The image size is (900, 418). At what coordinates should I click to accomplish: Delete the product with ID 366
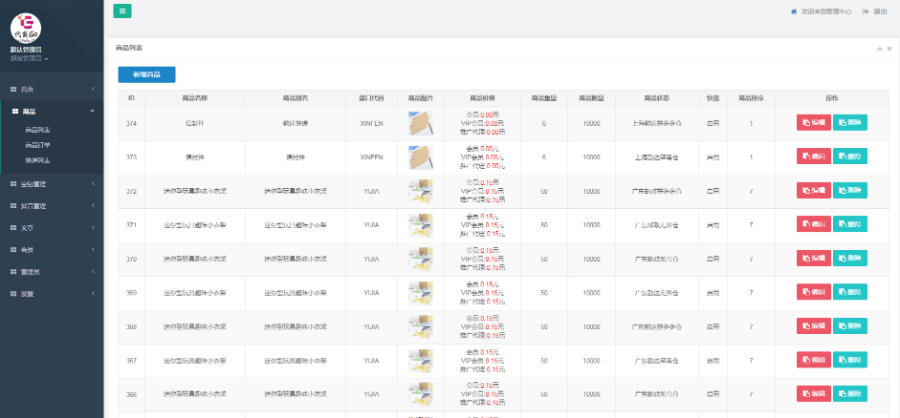click(x=850, y=393)
